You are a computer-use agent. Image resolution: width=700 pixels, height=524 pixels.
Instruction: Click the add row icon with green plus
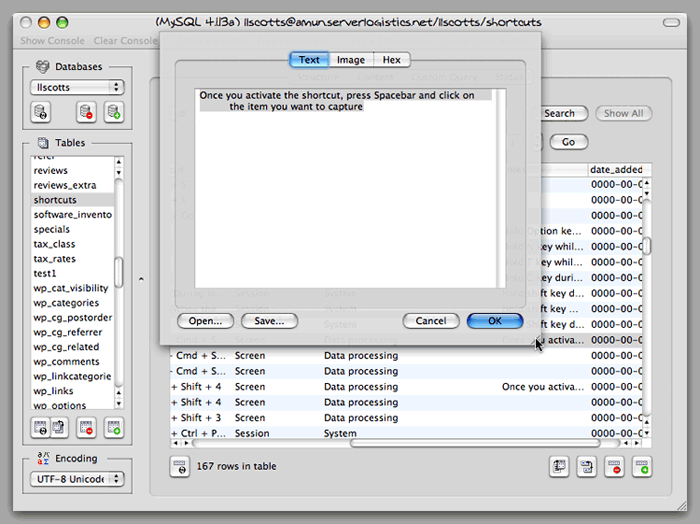click(x=642, y=467)
